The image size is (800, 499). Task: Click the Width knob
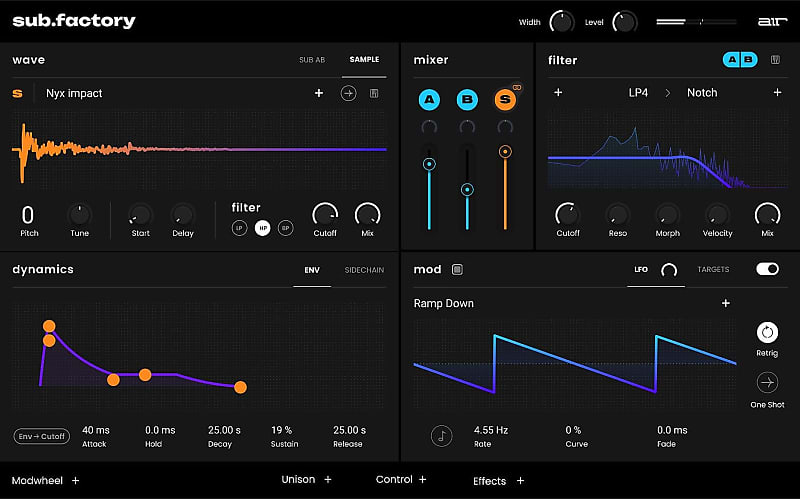(x=562, y=22)
